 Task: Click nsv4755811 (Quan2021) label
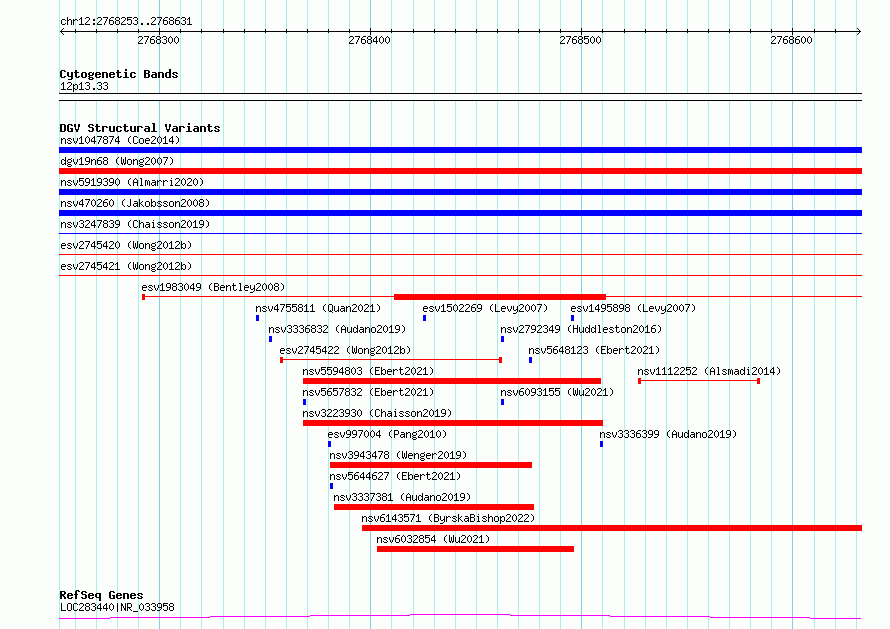[x=318, y=308]
